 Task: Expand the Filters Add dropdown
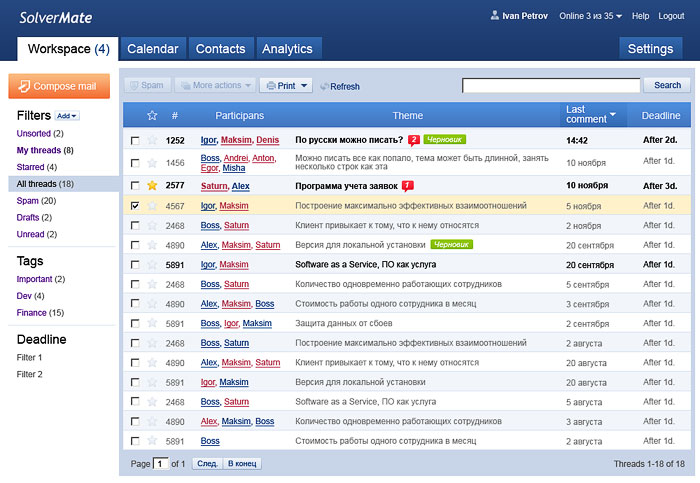point(67,116)
